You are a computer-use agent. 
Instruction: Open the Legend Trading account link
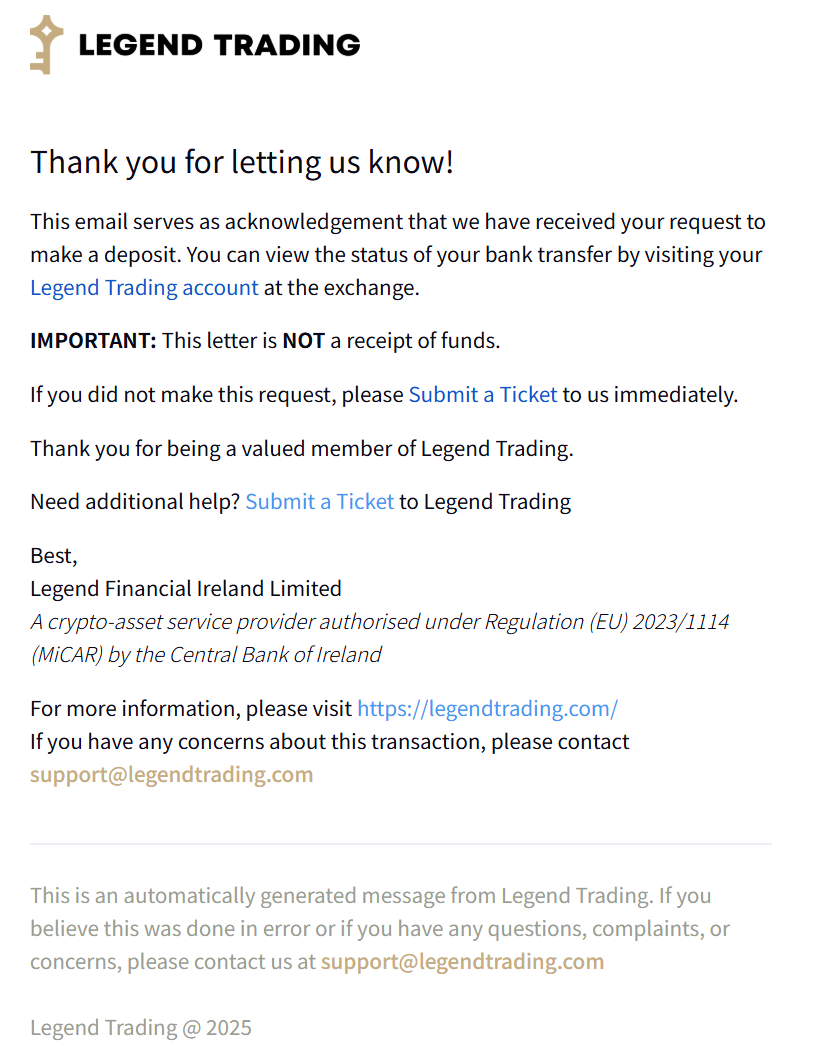(144, 287)
